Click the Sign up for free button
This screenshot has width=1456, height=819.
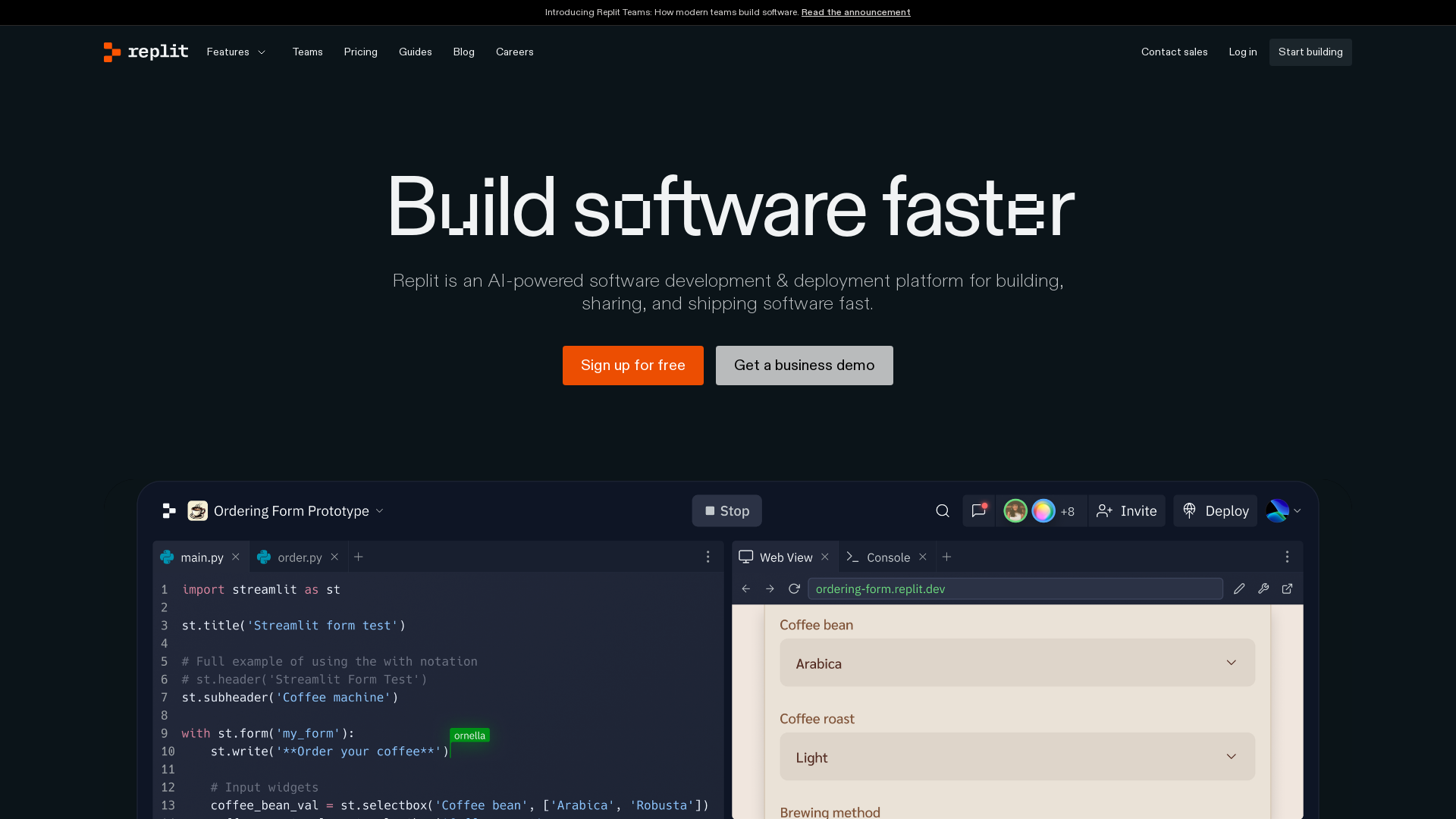coord(632,366)
